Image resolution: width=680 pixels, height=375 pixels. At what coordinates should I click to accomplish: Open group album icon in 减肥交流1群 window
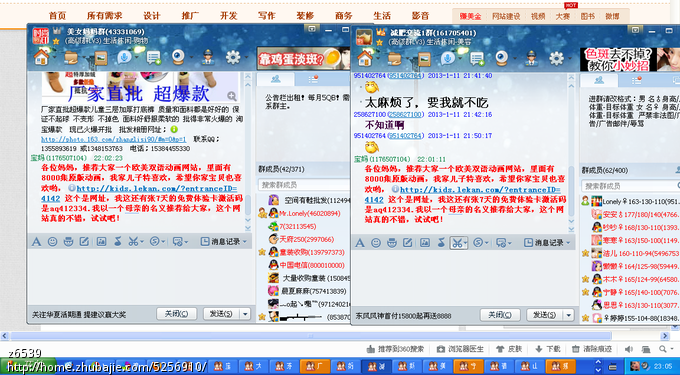coord(424,59)
